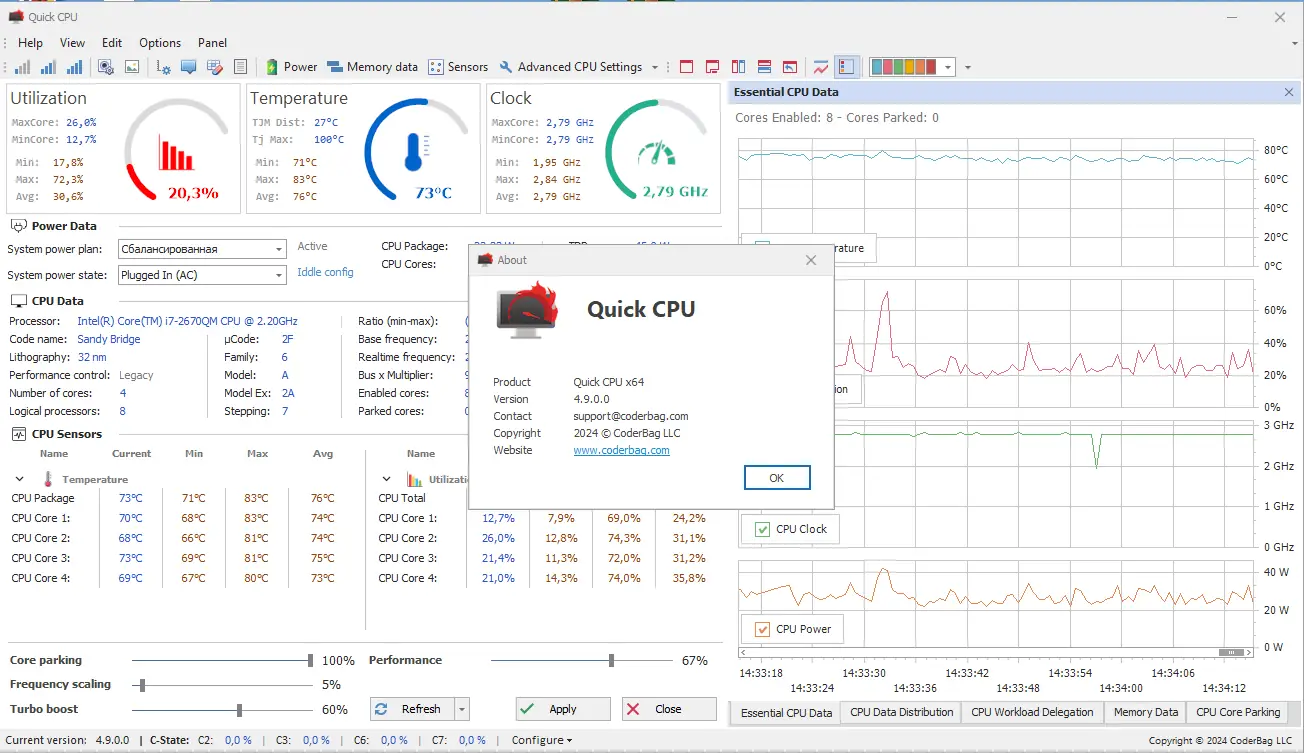Open the arrow next to Refresh button

[x=461, y=709]
